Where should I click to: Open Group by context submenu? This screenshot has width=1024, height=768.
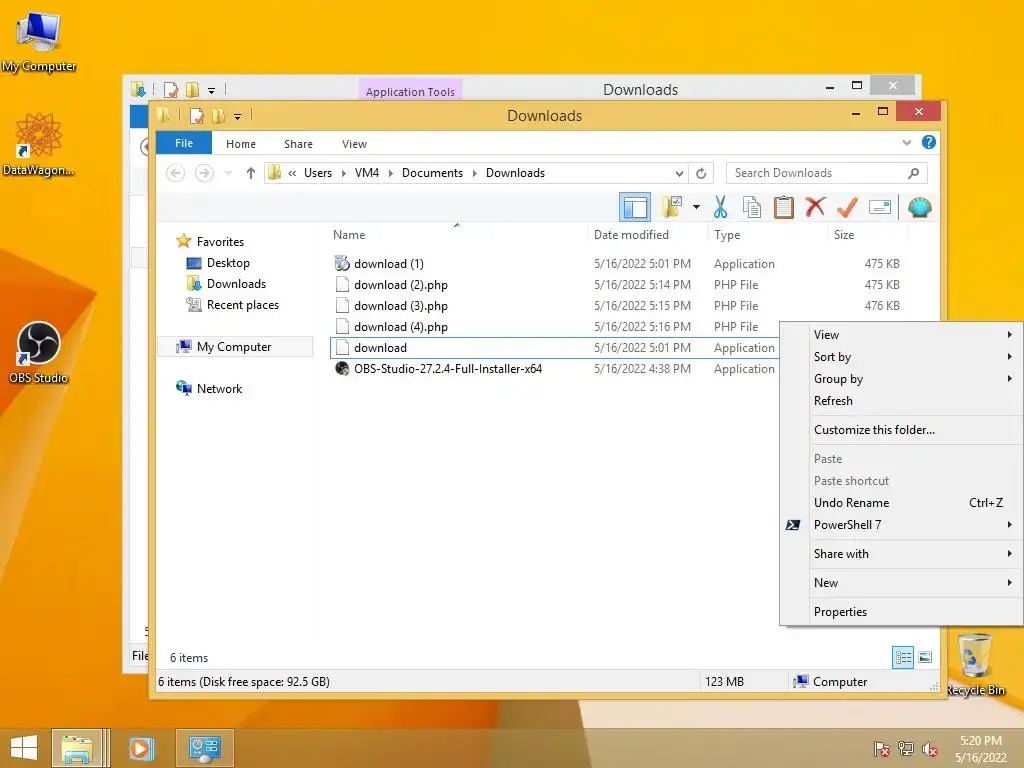pos(902,379)
